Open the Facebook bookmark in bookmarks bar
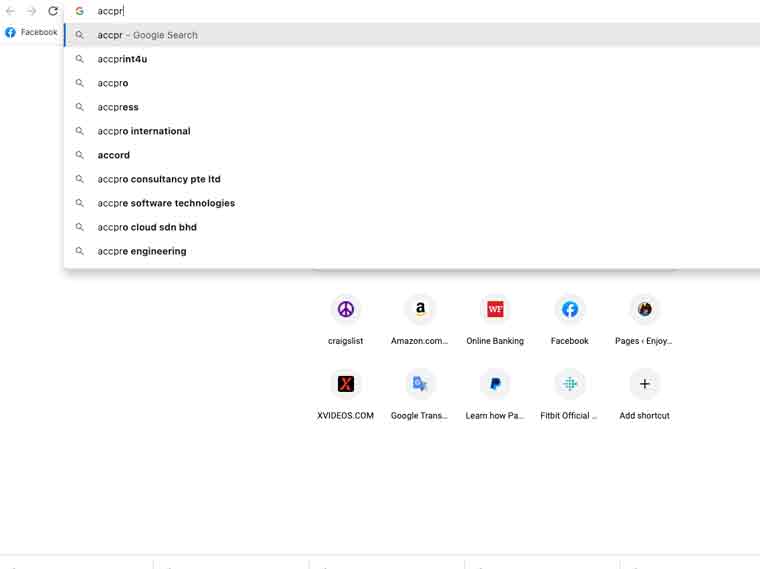The image size is (760, 569). [x=31, y=32]
